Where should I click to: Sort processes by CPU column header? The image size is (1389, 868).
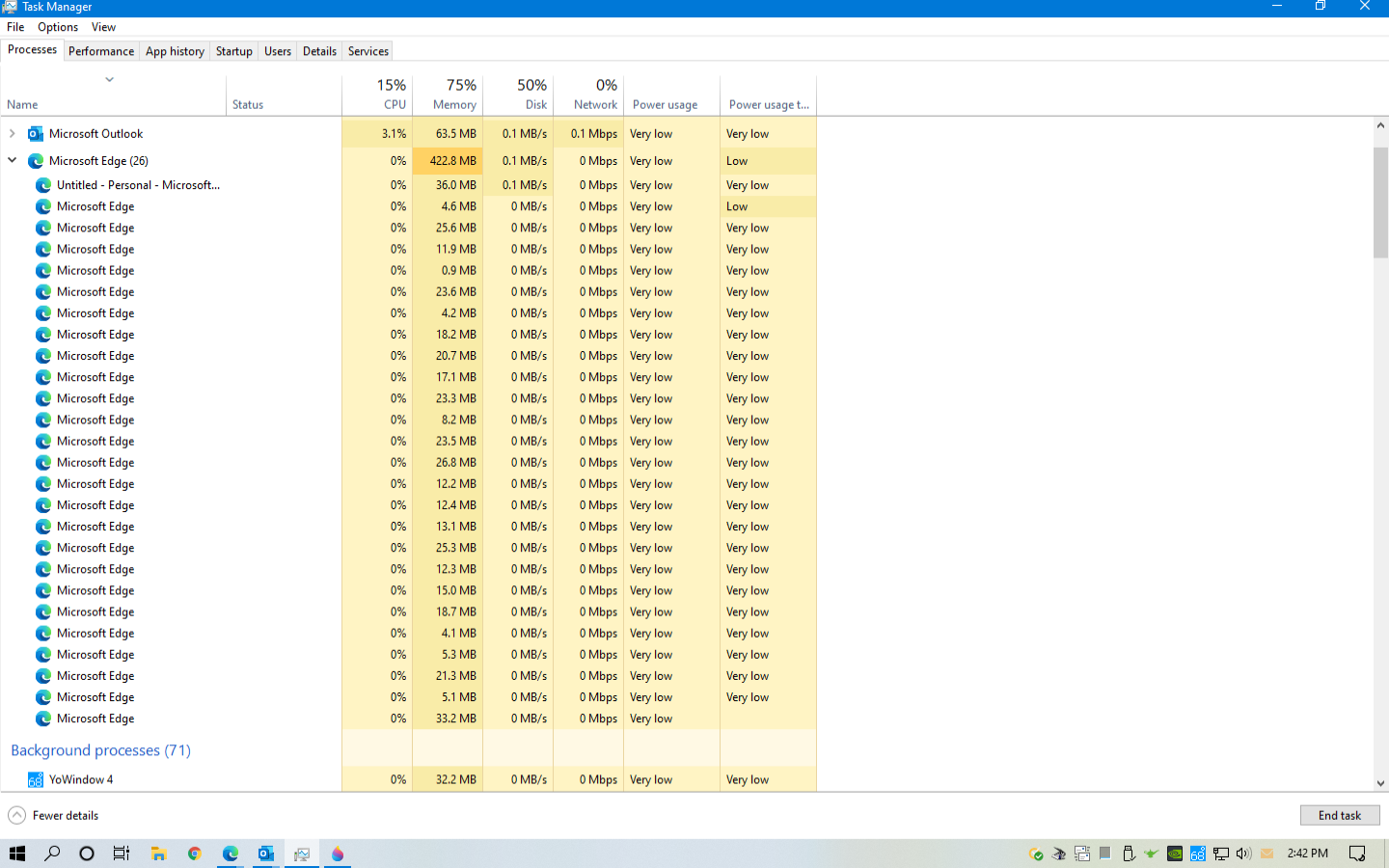(x=377, y=95)
